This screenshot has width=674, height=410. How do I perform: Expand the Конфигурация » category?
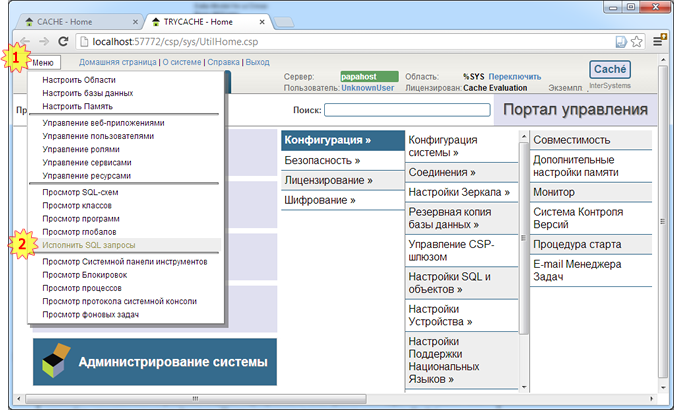pos(343,141)
